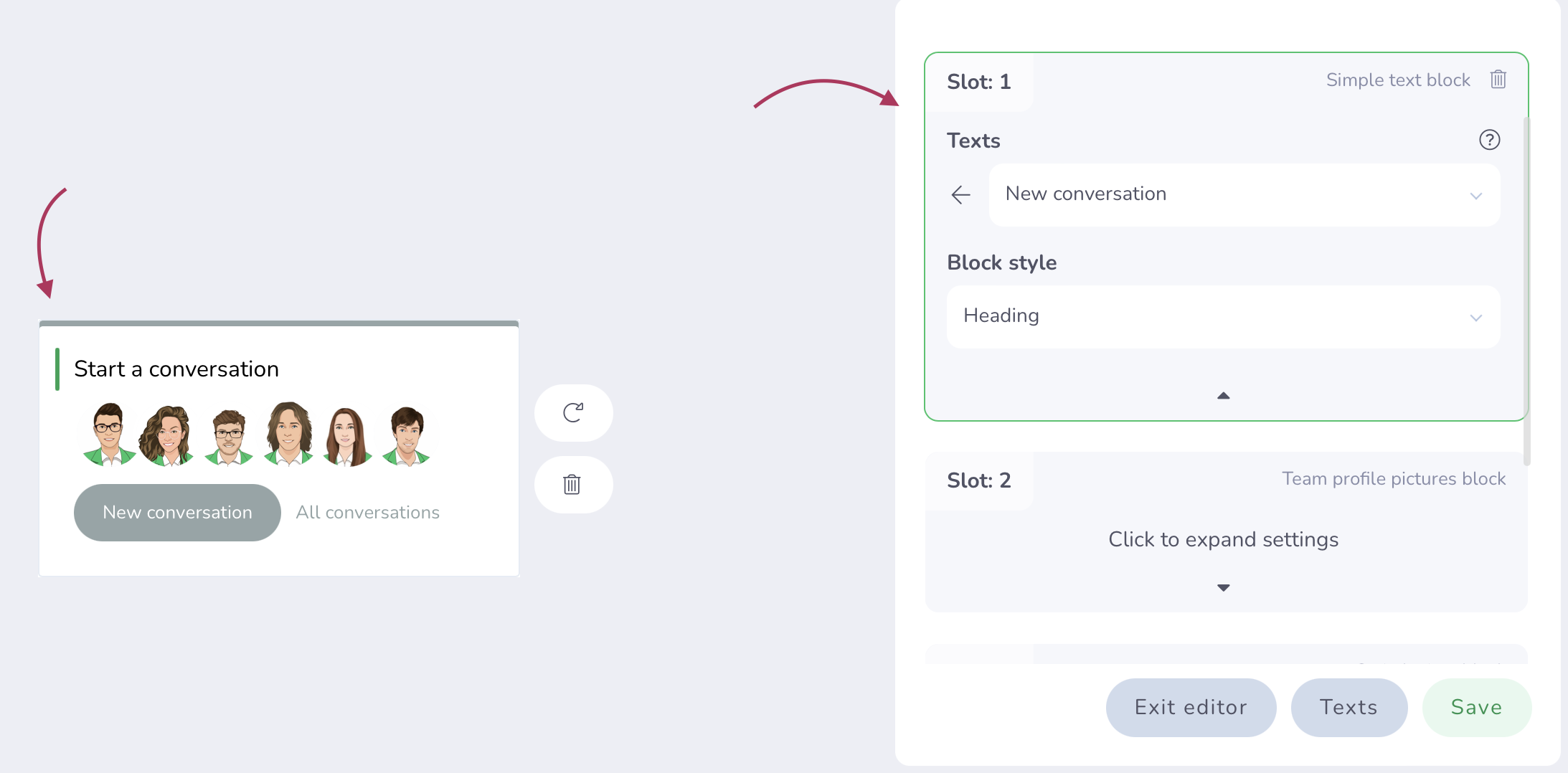Click the settings panel vertical scrollbar

pos(1526,287)
